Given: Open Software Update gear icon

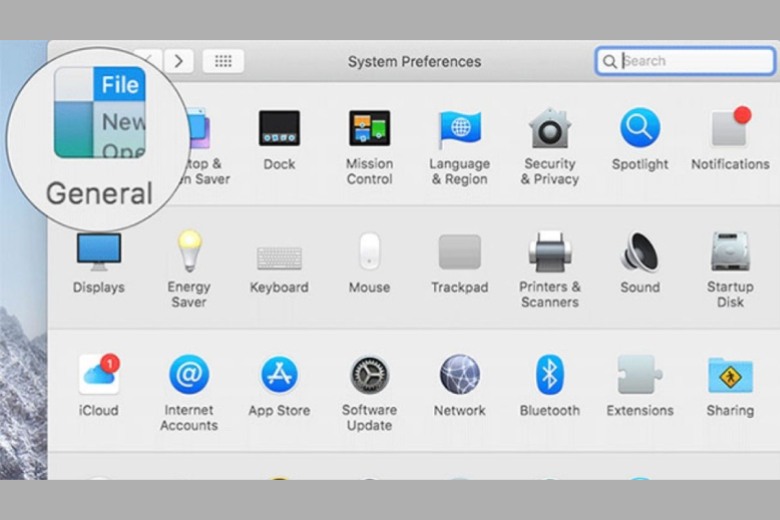Looking at the screenshot, I should pyautogui.click(x=369, y=375).
